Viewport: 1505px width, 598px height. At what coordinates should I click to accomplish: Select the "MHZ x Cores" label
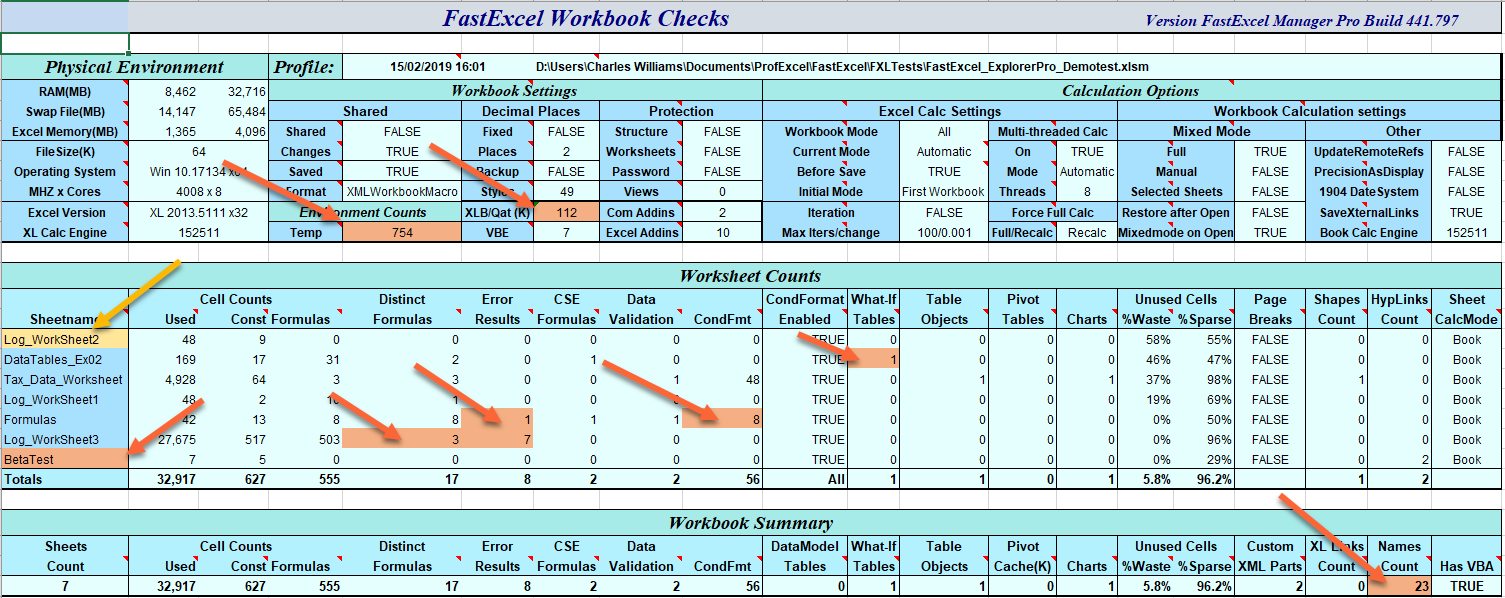pos(65,192)
